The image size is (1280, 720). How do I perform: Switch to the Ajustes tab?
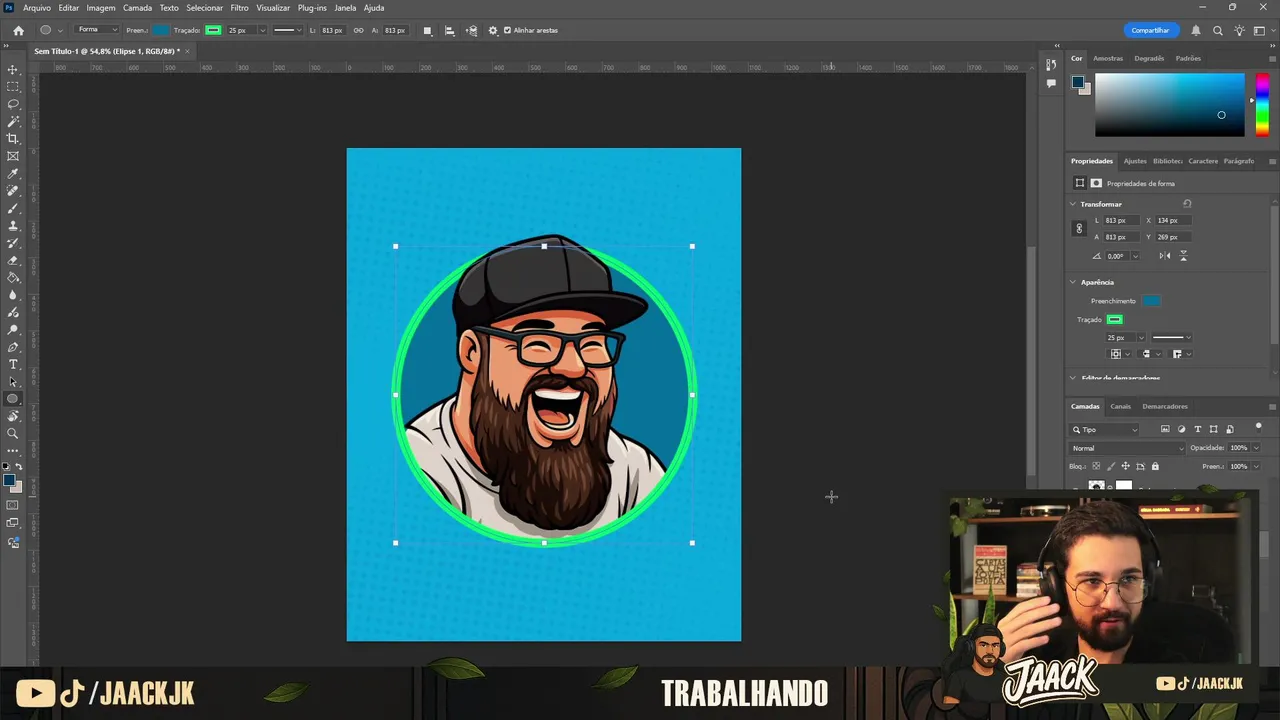[x=1135, y=160]
